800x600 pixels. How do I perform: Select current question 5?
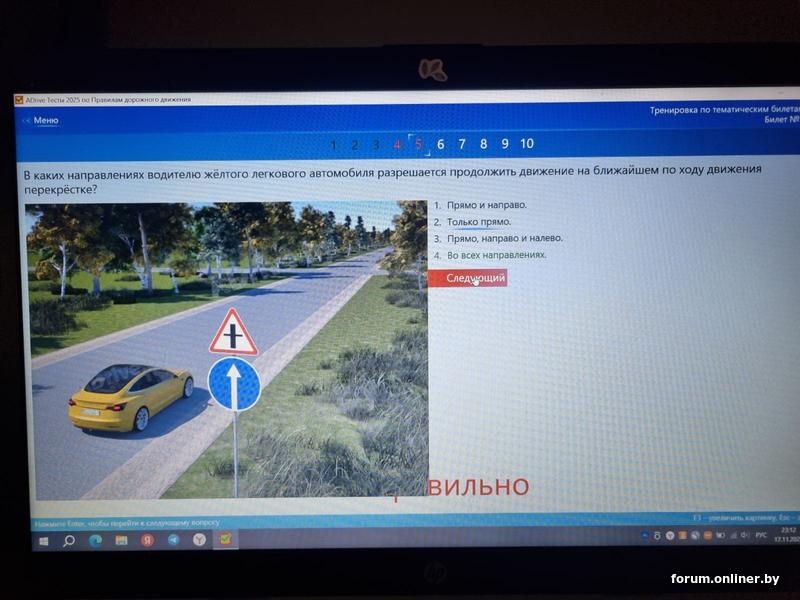418,144
